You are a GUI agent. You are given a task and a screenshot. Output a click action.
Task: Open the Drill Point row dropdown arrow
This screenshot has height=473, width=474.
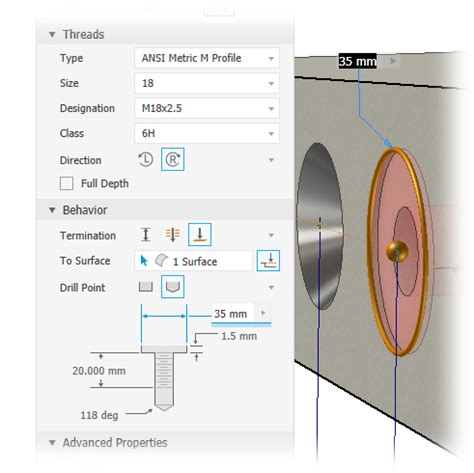(271, 288)
